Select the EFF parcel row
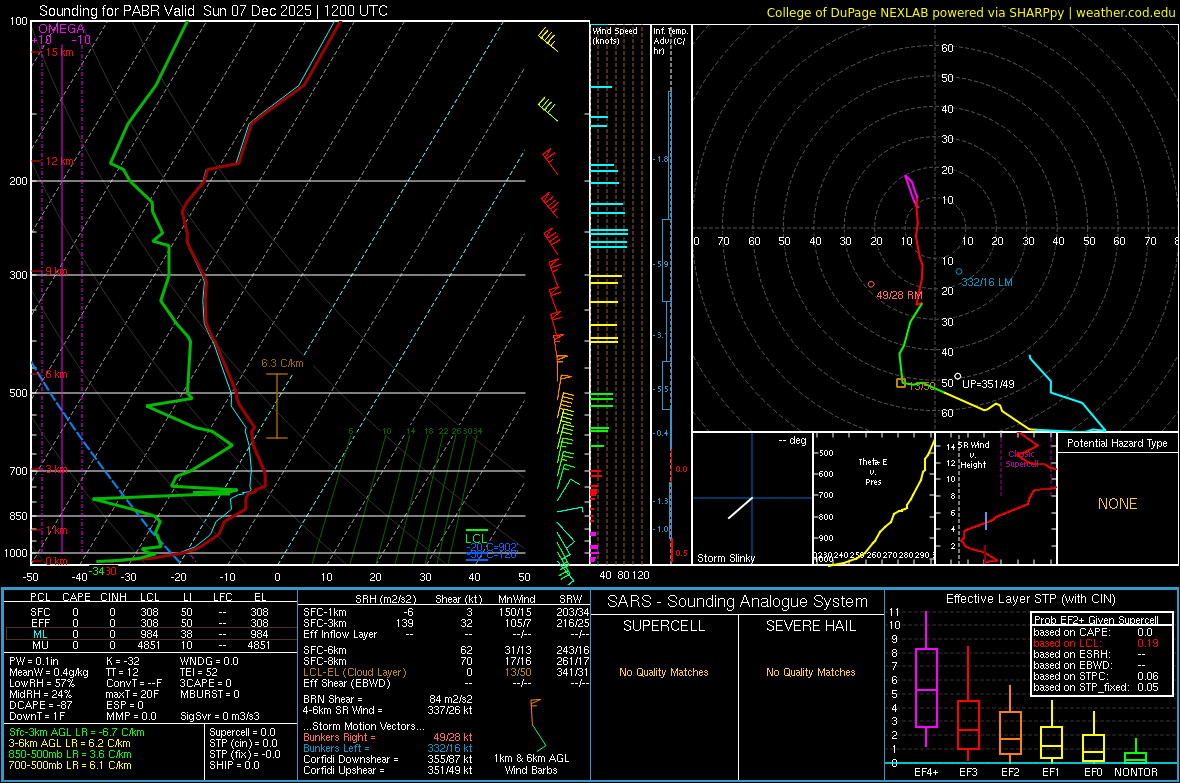The width and height of the screenshot is (1180, 783). (149, 623)
